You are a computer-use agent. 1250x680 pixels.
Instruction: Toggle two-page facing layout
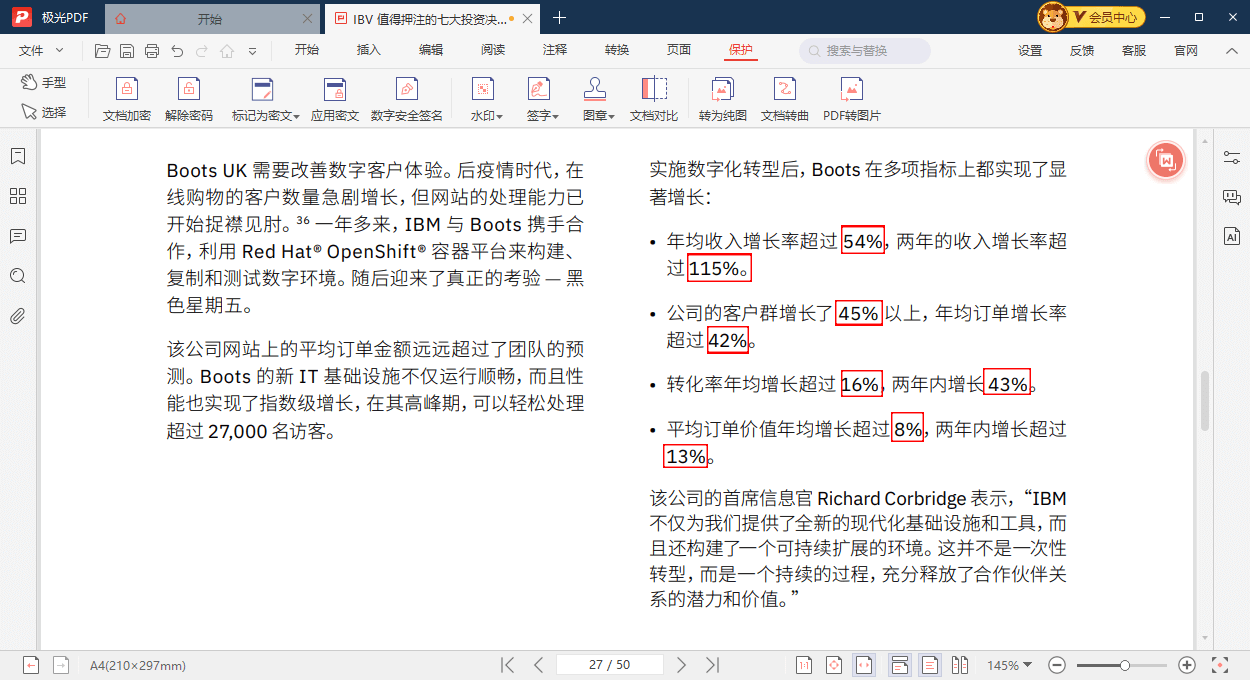point(960,665)
